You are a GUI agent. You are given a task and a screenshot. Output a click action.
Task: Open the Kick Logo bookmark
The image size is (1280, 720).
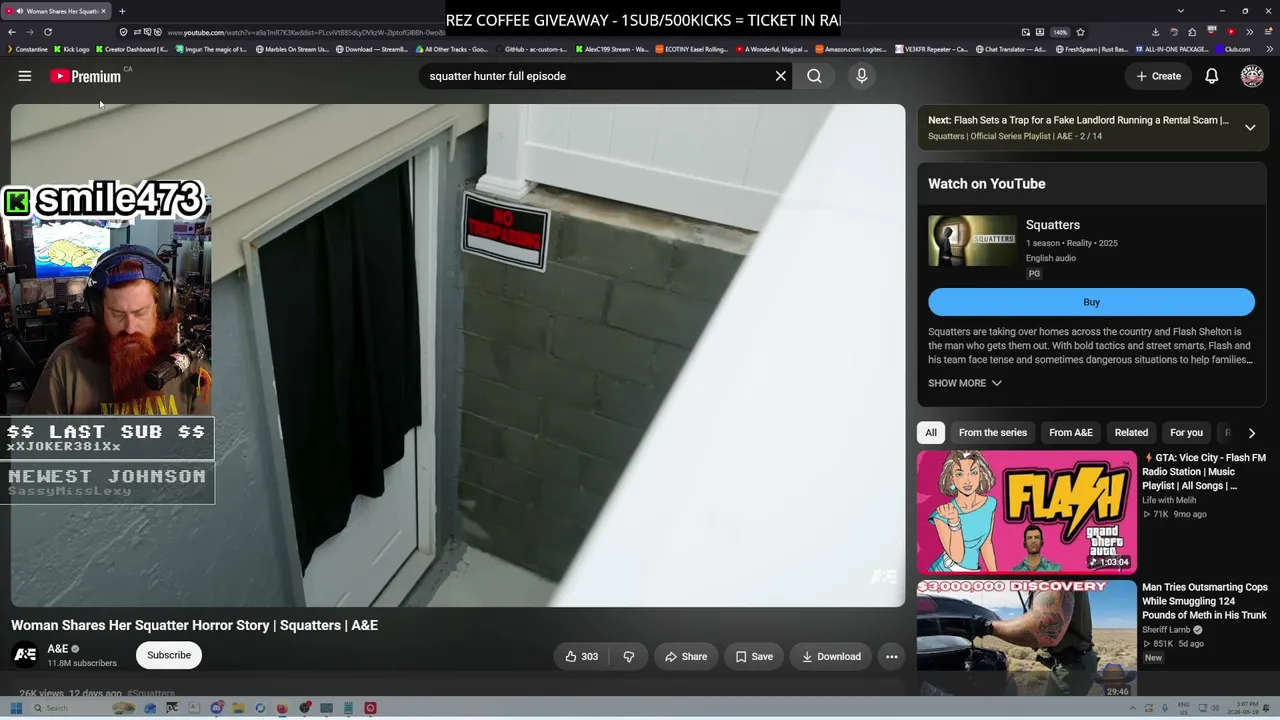[x=71, y=49]
